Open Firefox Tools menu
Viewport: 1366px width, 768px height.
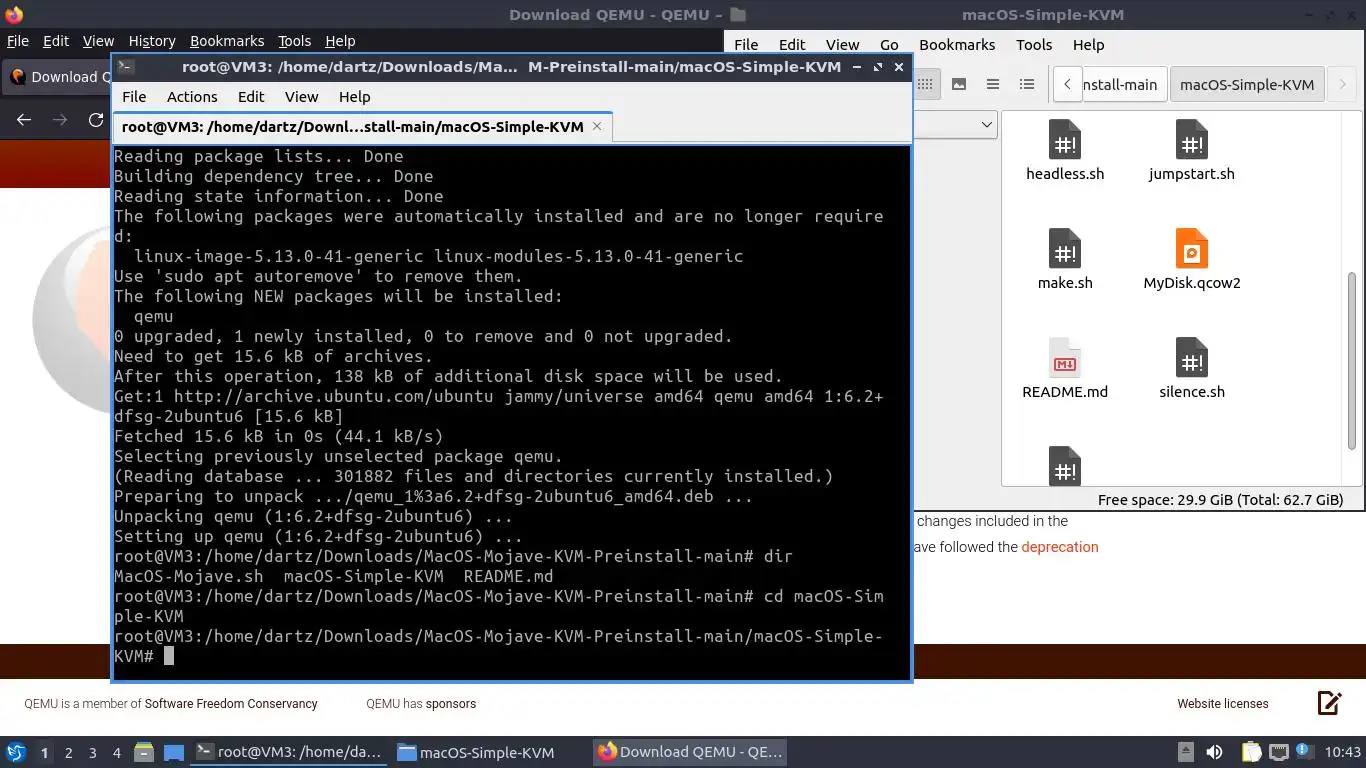pos(294,41)
